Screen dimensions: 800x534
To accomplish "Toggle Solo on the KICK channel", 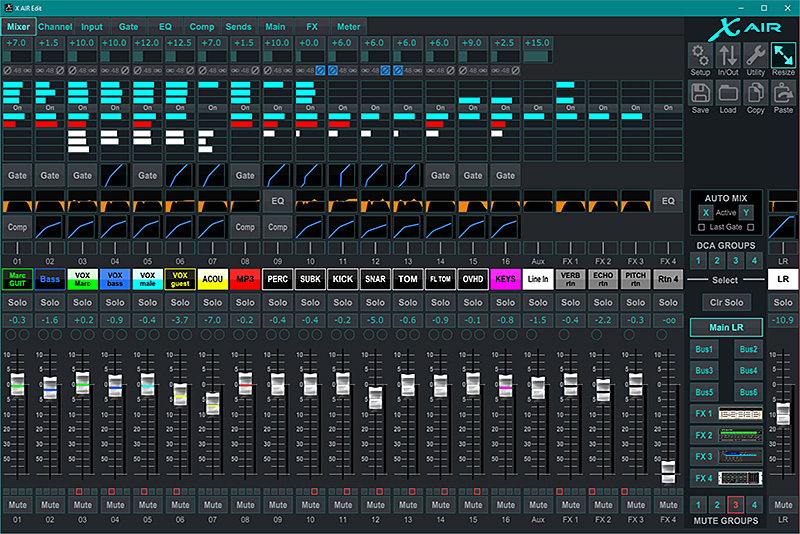I will [343, 302].
